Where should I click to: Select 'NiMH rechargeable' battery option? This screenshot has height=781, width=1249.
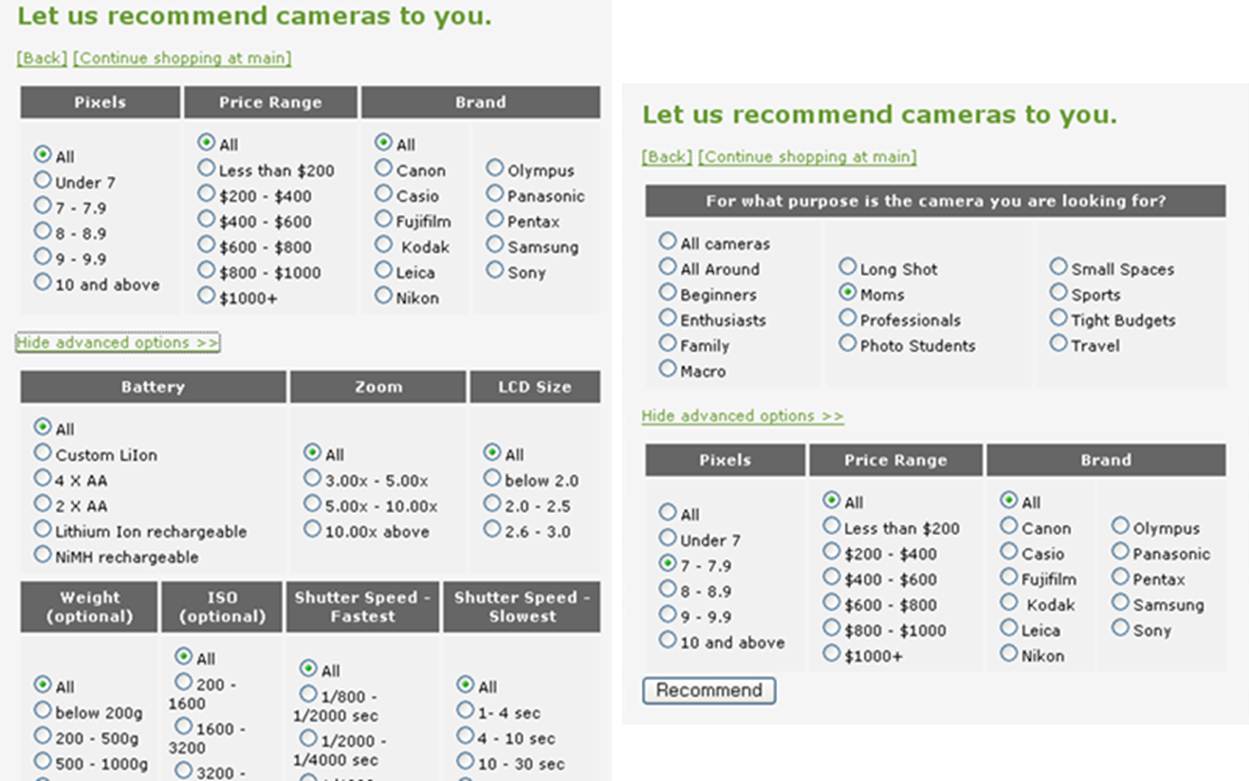(x=42, y=554)
